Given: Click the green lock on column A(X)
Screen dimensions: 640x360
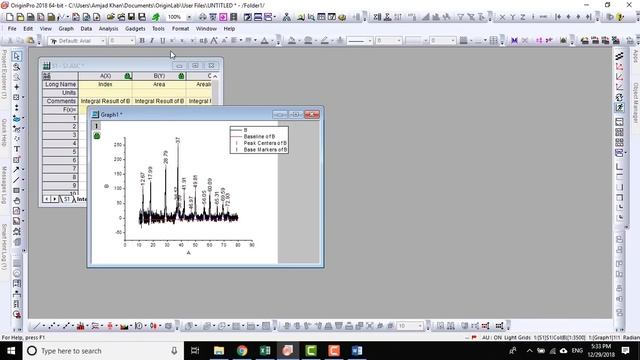Looking at the screenshot, I should 128,76.
